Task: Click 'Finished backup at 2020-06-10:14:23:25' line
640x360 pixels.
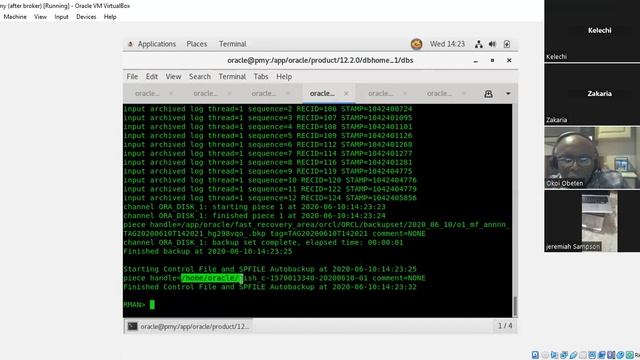Action: (x=208, y=251)
